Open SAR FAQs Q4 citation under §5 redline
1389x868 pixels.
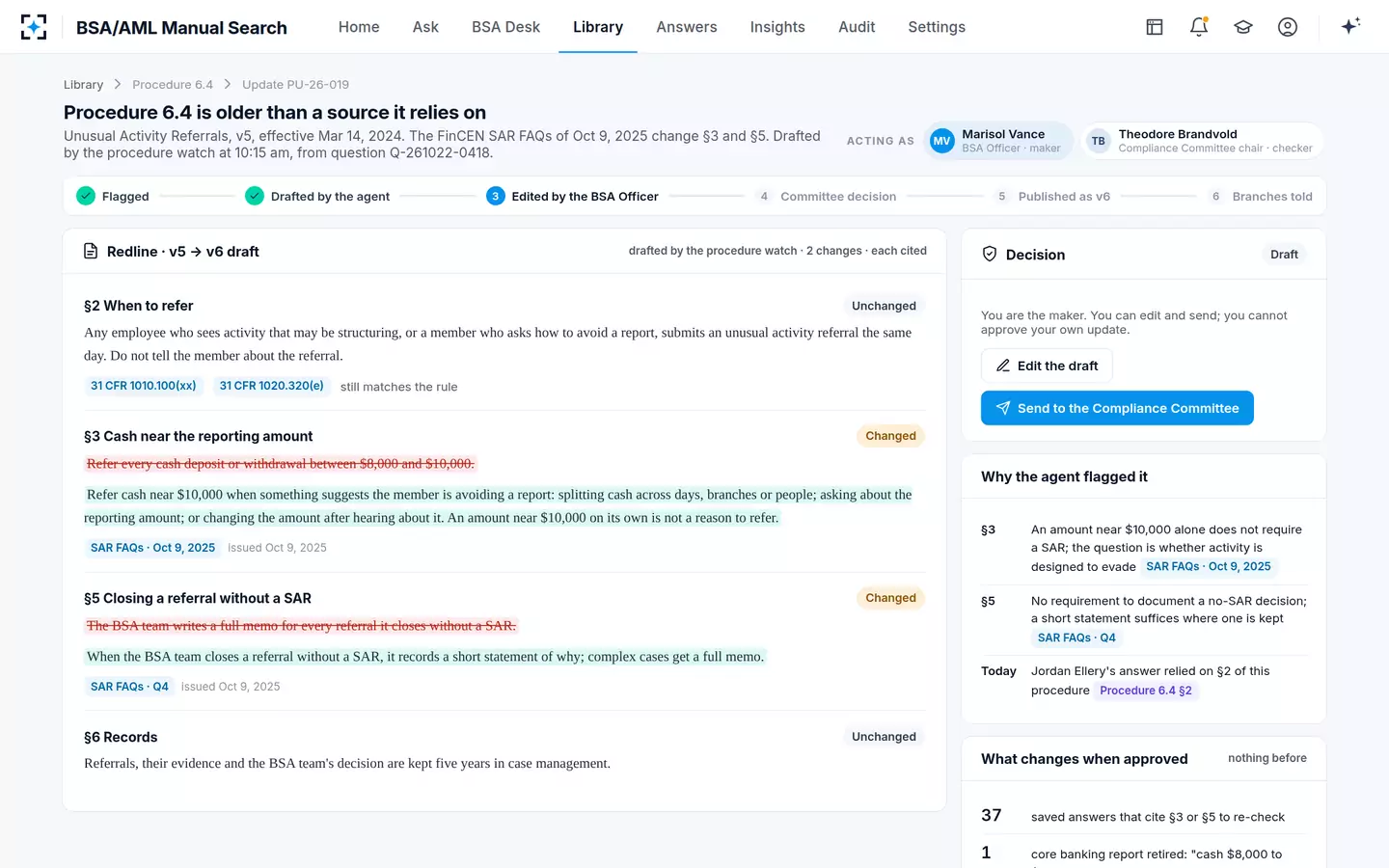[129, 687]
